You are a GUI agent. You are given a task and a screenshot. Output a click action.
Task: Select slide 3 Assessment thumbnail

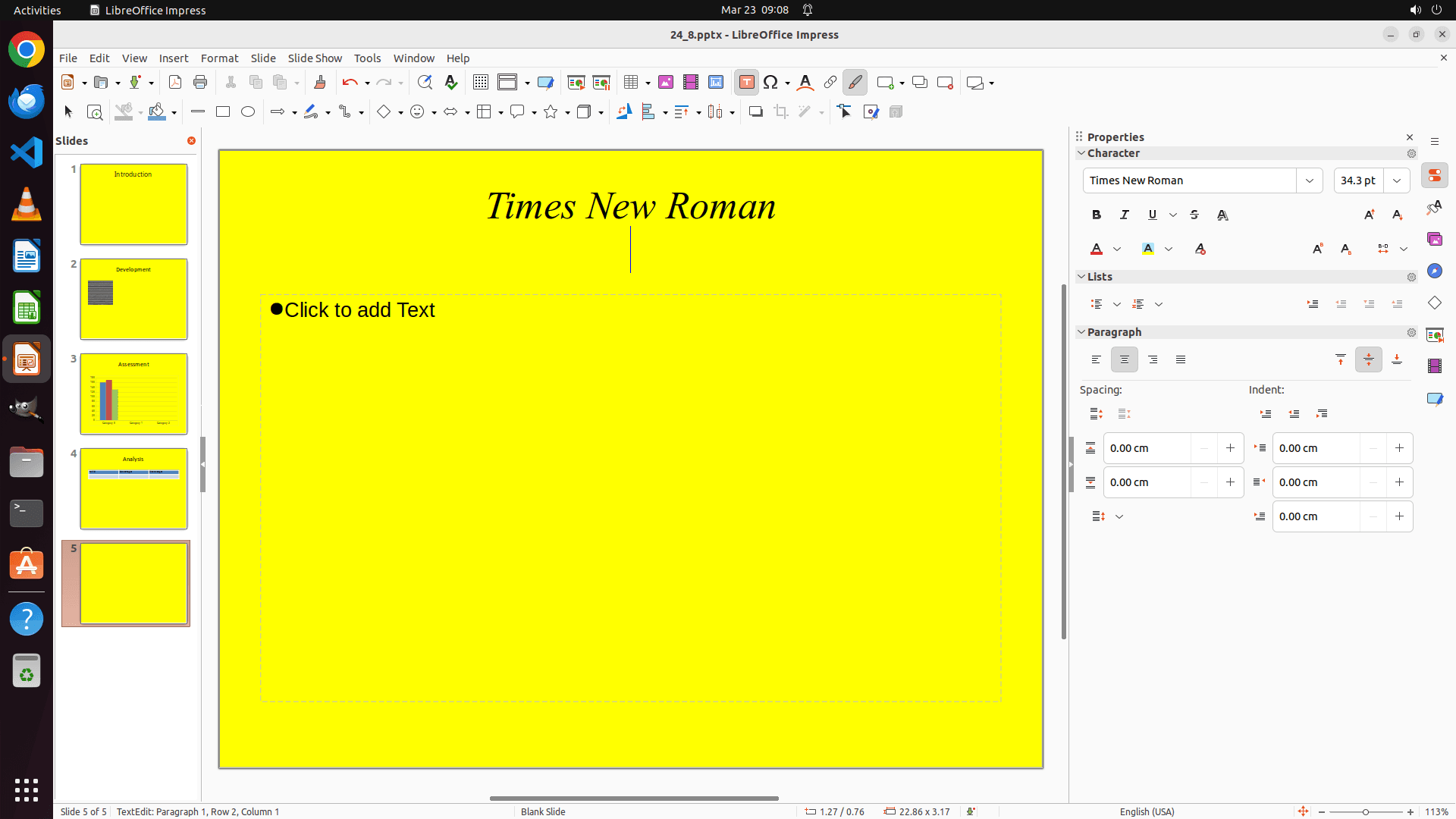pos(133,394)
